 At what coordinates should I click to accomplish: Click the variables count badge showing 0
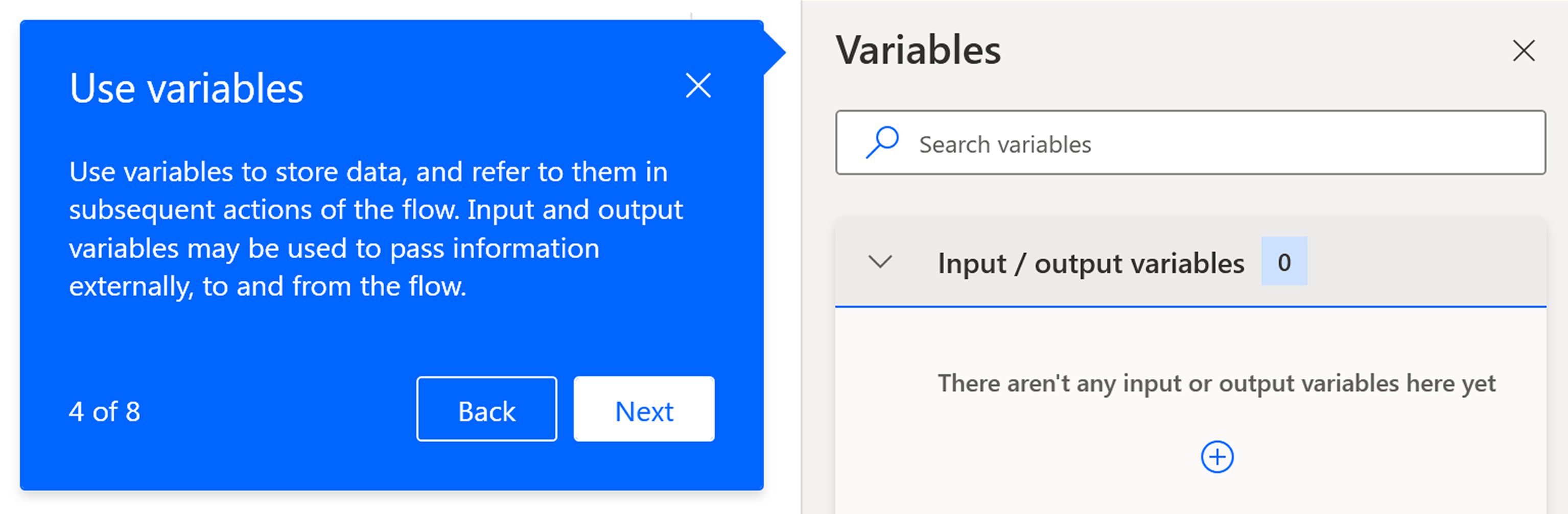[x=1284, y=261]
